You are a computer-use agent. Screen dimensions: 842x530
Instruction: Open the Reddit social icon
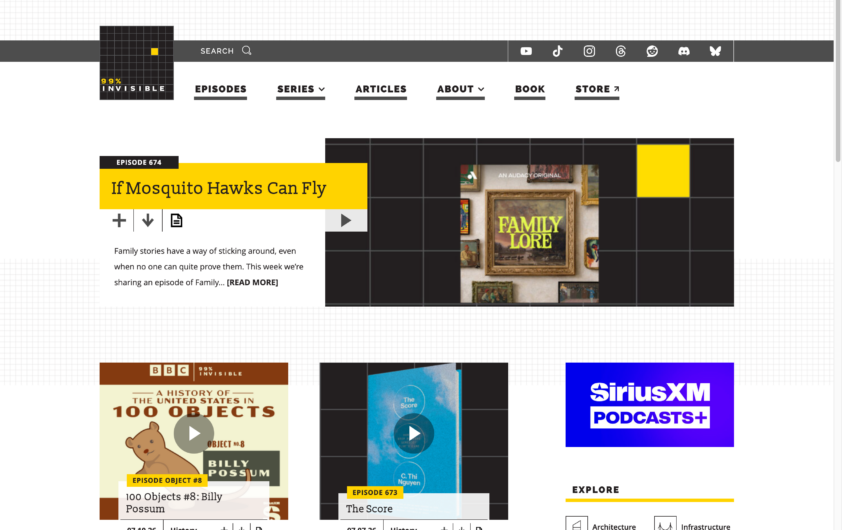tap(652, 51)
